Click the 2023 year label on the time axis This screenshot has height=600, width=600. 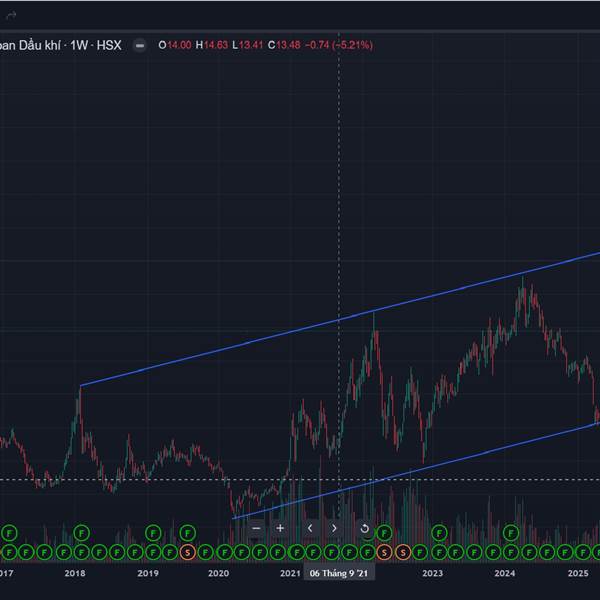click(432, 573)
